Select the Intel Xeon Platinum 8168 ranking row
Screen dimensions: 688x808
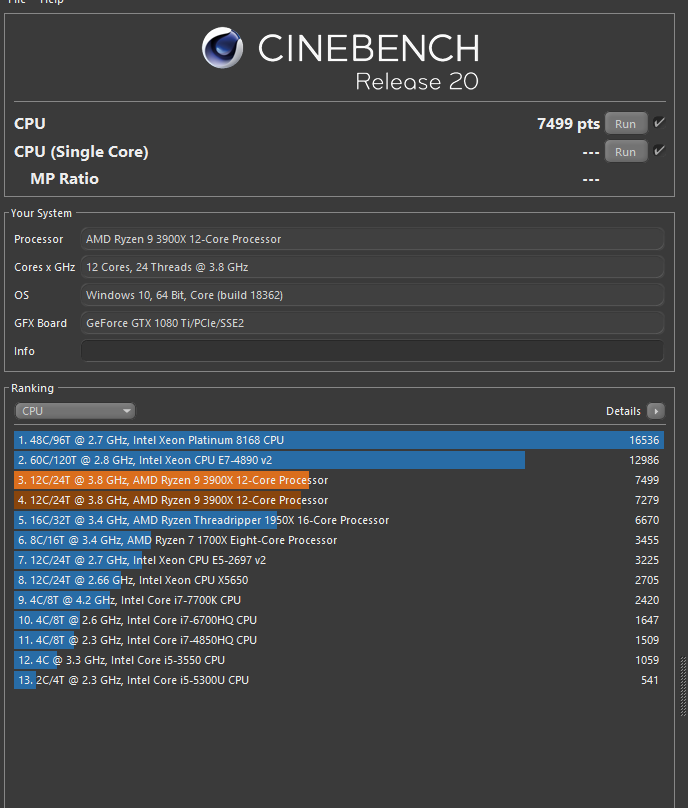339,440
